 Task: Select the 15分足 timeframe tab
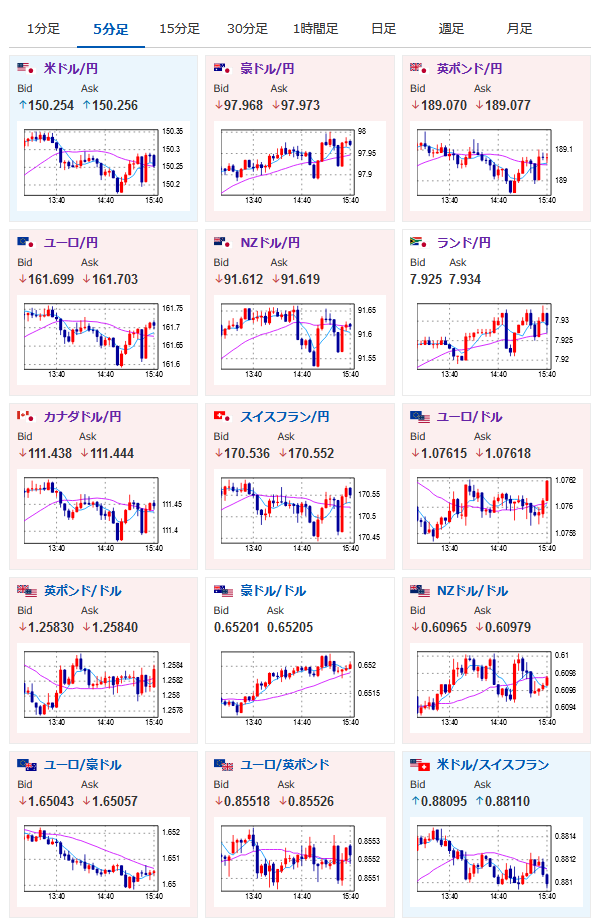[x=179, y=29]
